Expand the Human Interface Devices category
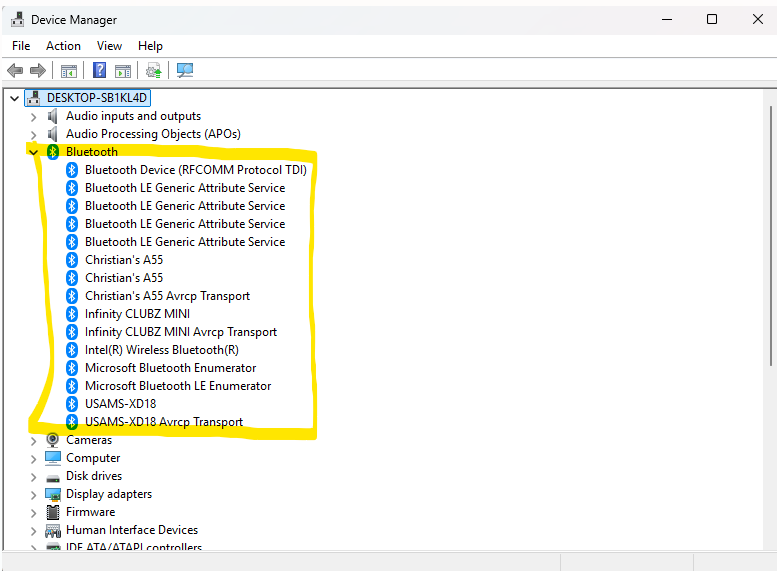The height and width of the screenshot is (571, 777). coord(33,531)
